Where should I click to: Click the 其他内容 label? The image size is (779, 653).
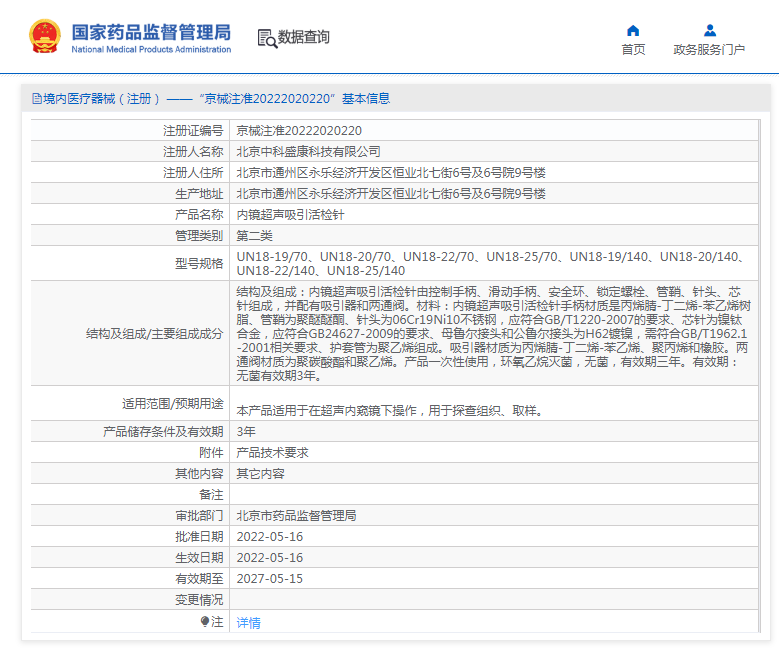click(199, 473)
